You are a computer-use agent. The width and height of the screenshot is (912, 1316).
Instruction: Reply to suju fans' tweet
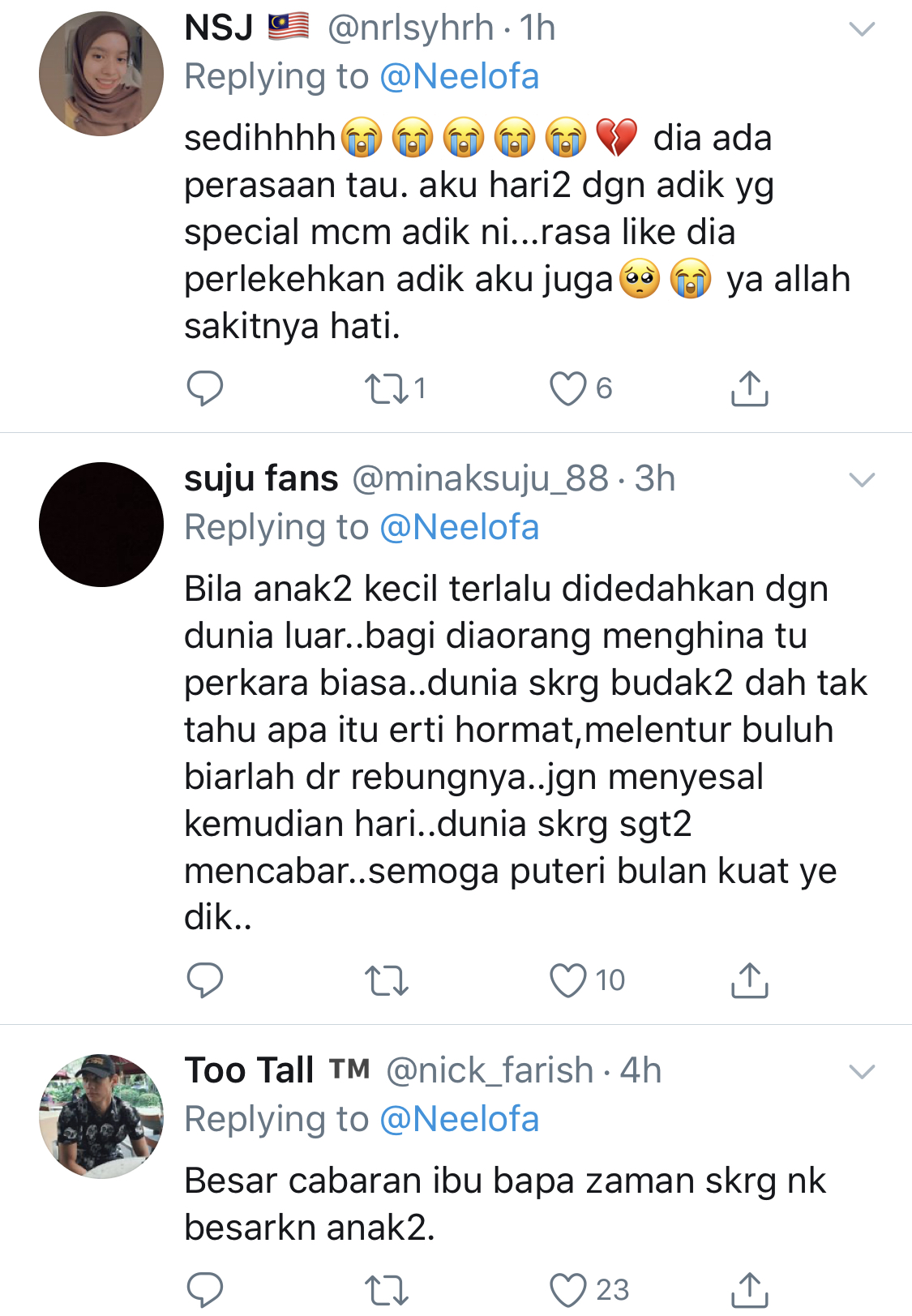click(x=204, y=980)
